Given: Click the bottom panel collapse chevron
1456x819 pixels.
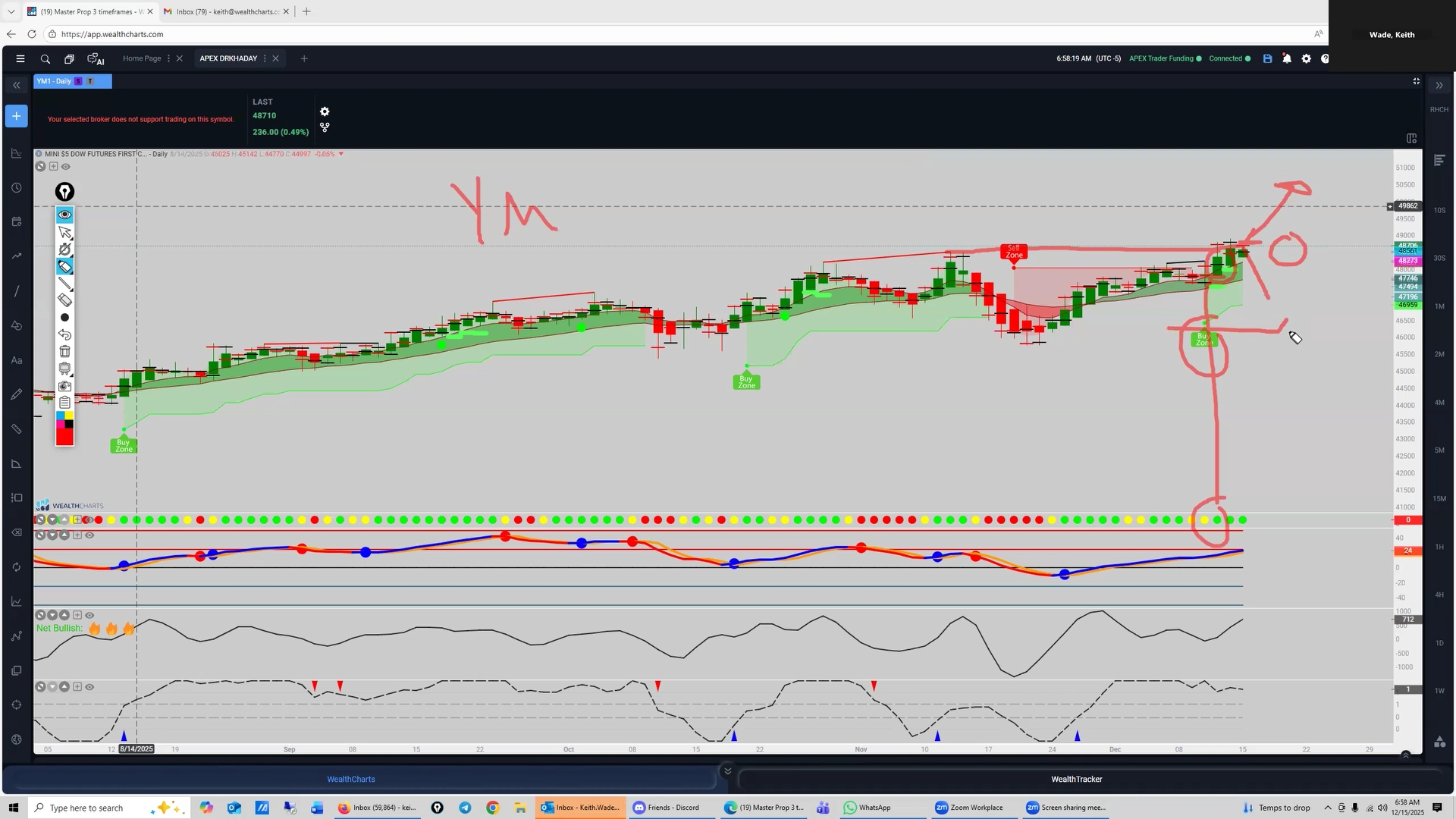Looking at the screenshot, I should 727,771.
